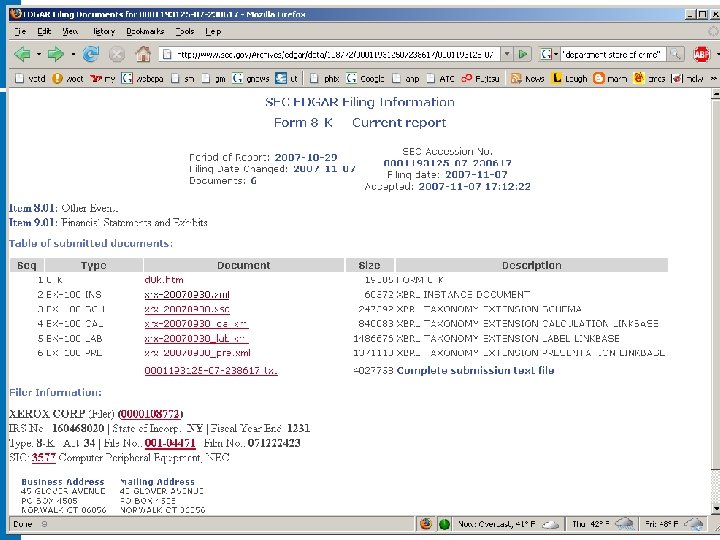
Task: Click the greyed-out Stop loading icon
Action: [x=117, y=55]
